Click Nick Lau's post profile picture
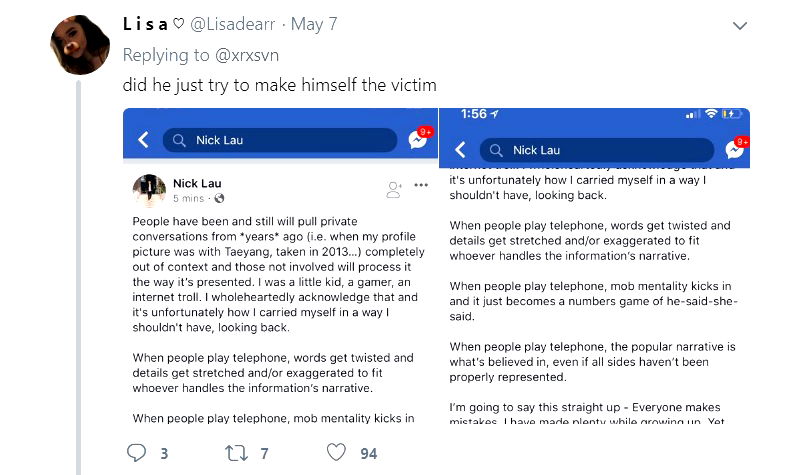Image resolution: width=800 pixels, height=475 pixels. 149,190
